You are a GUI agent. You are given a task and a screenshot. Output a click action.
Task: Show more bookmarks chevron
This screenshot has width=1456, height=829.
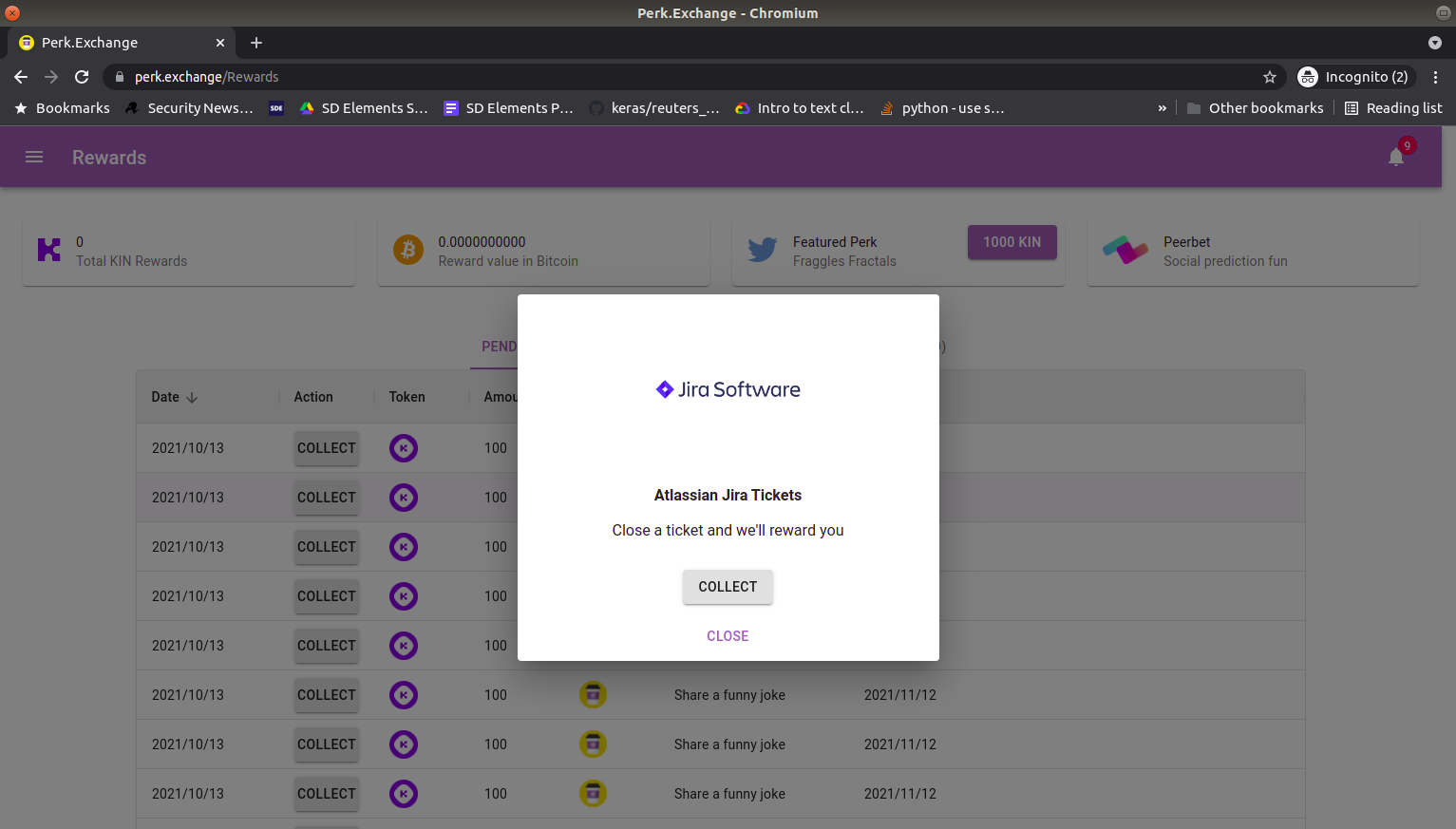point(1162,108)
